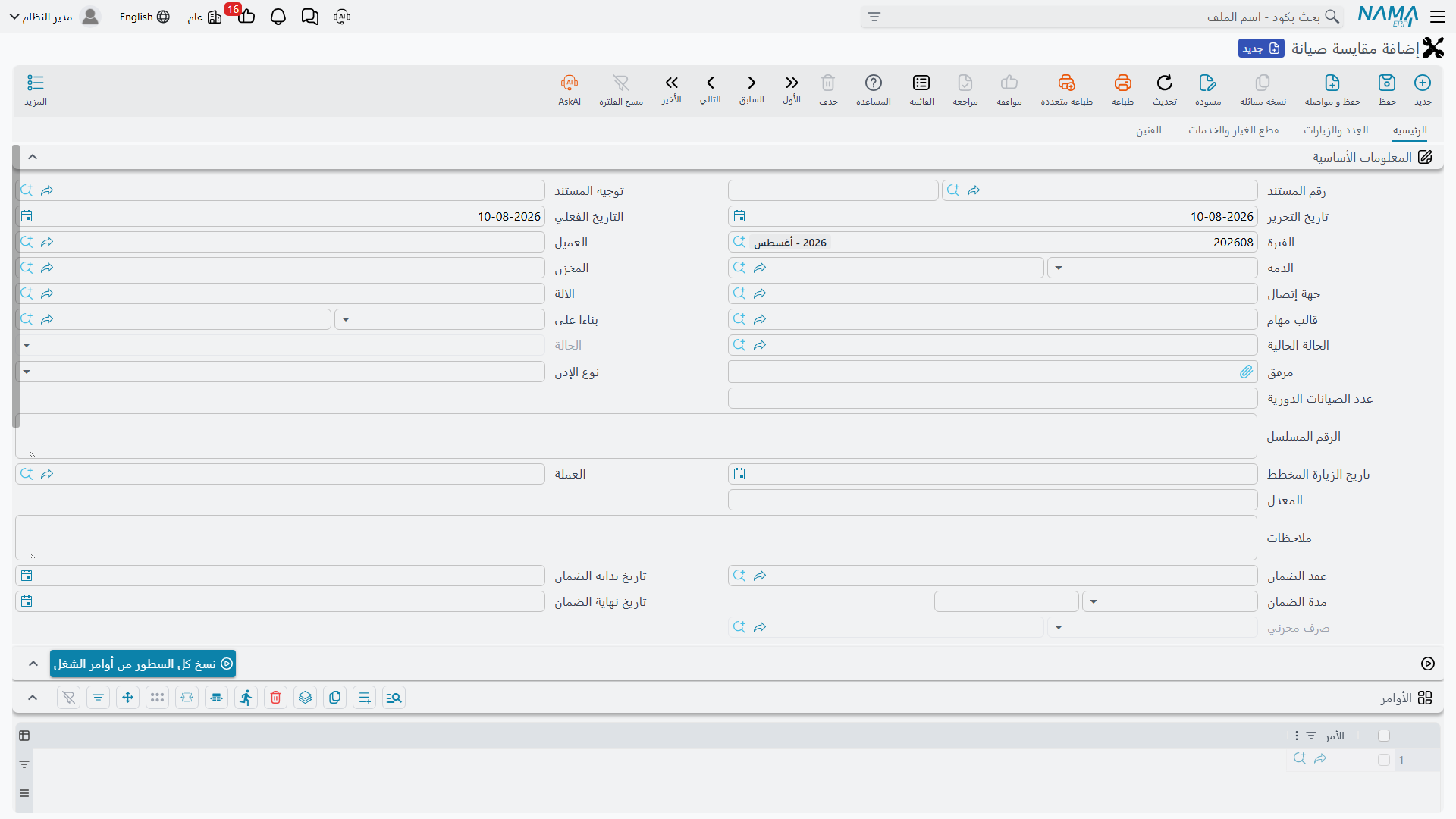Click the NAMA ERP logo

point(1388,16)
